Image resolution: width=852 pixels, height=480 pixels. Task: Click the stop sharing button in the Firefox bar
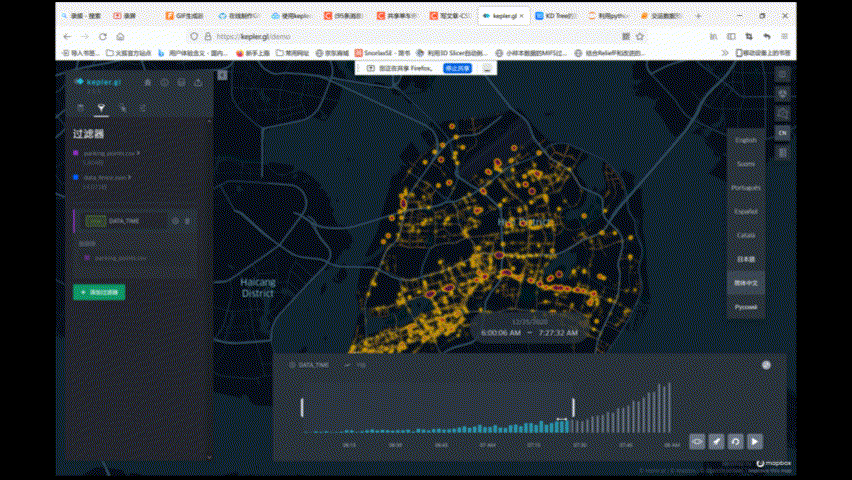tap(458, 68)
